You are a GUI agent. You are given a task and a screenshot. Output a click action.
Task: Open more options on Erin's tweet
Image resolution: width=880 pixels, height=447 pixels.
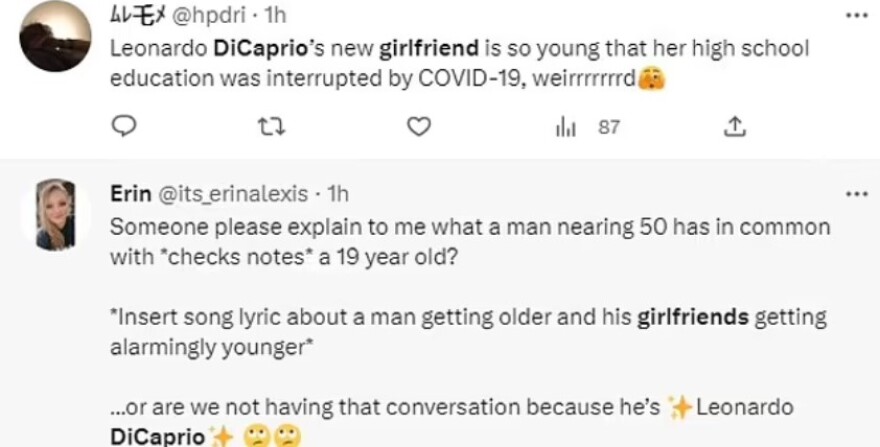(x=856, y=193)
